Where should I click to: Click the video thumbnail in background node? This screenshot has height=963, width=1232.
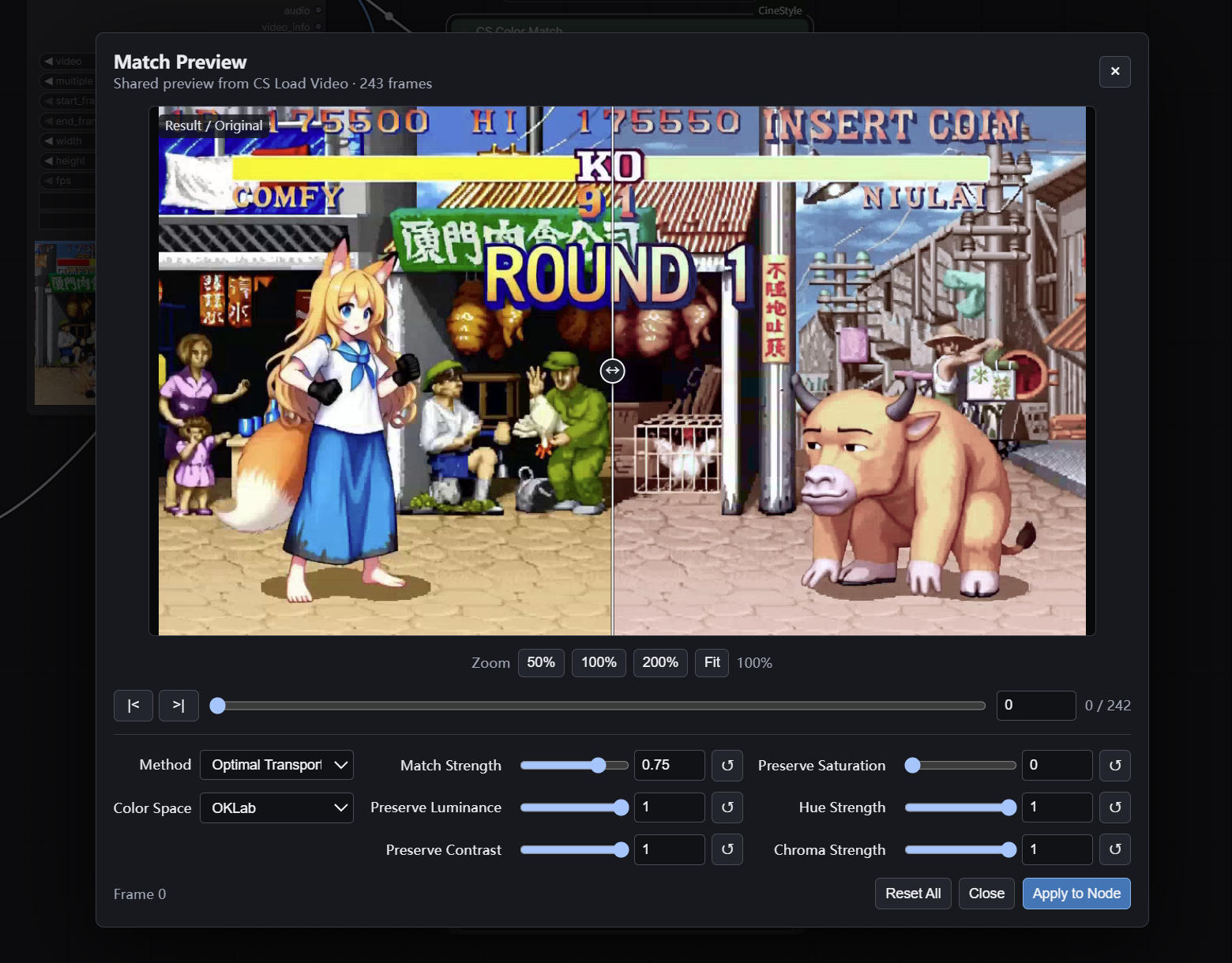point(66,323)
